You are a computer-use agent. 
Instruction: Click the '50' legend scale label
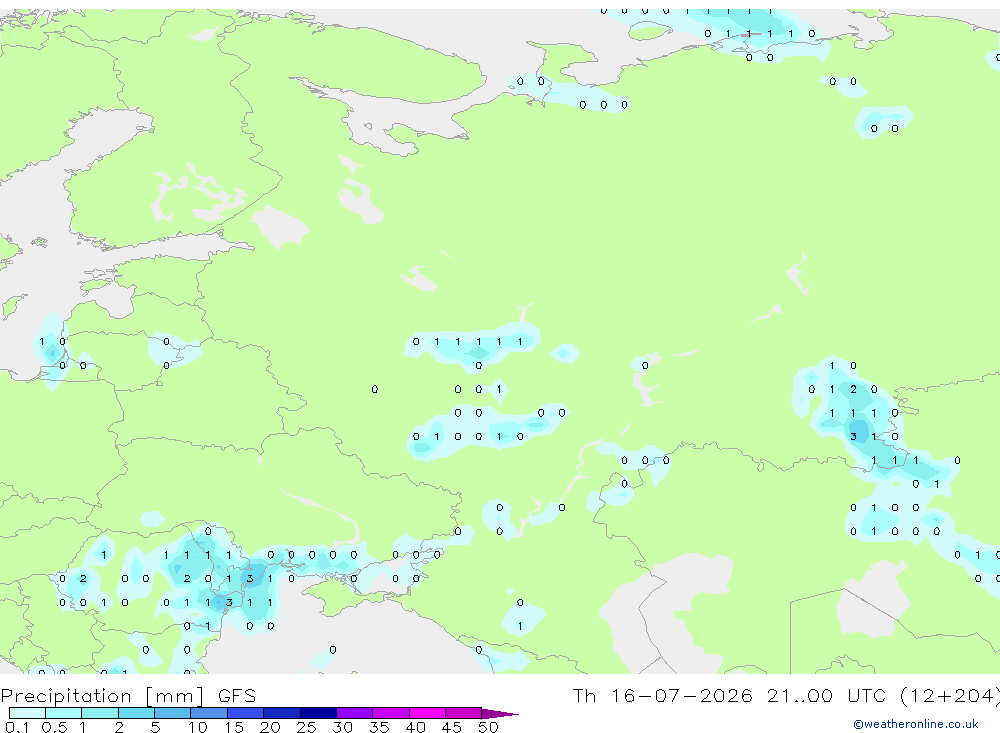488,727
